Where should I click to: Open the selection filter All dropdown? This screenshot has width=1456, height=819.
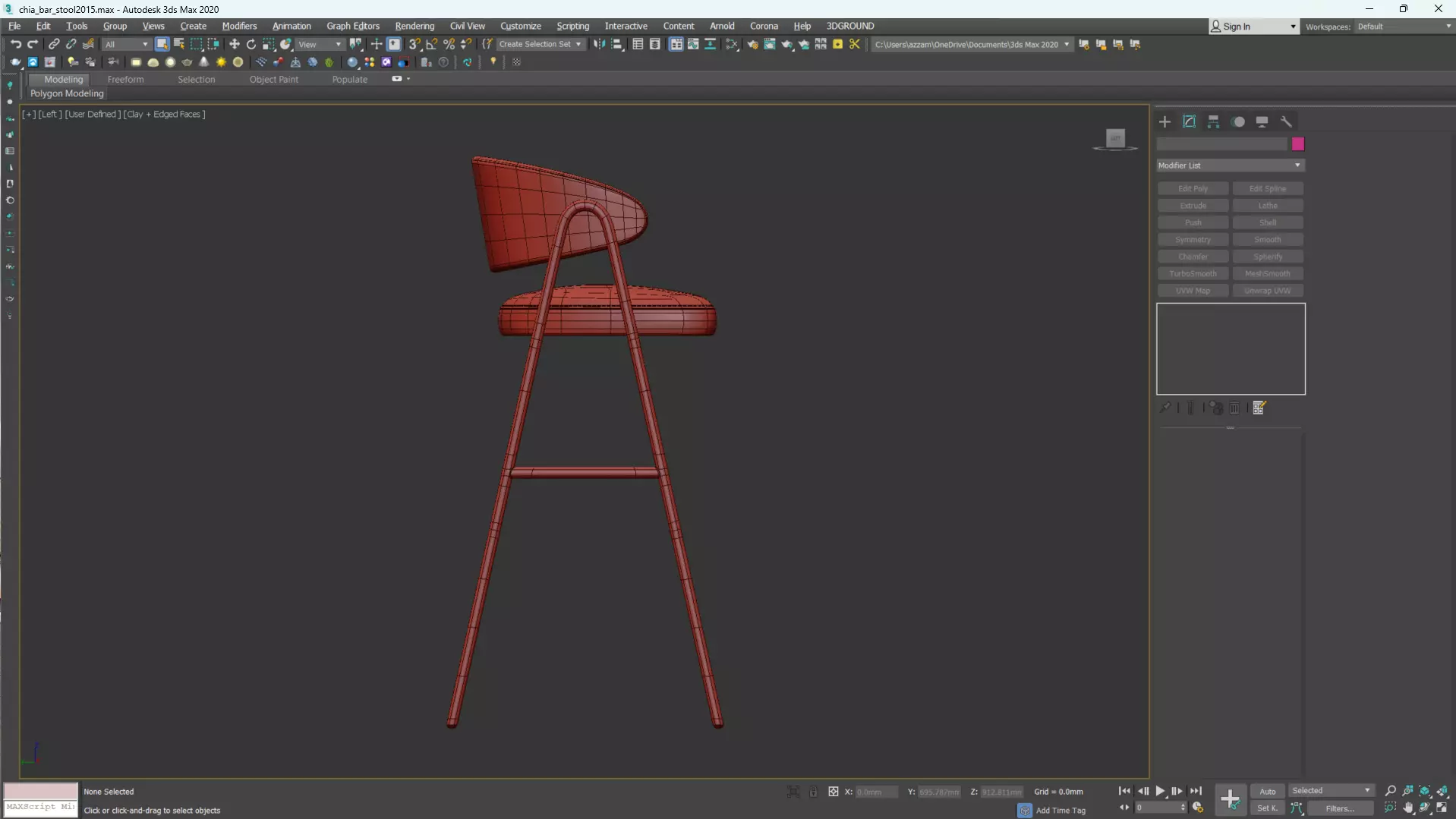[126, 44]
